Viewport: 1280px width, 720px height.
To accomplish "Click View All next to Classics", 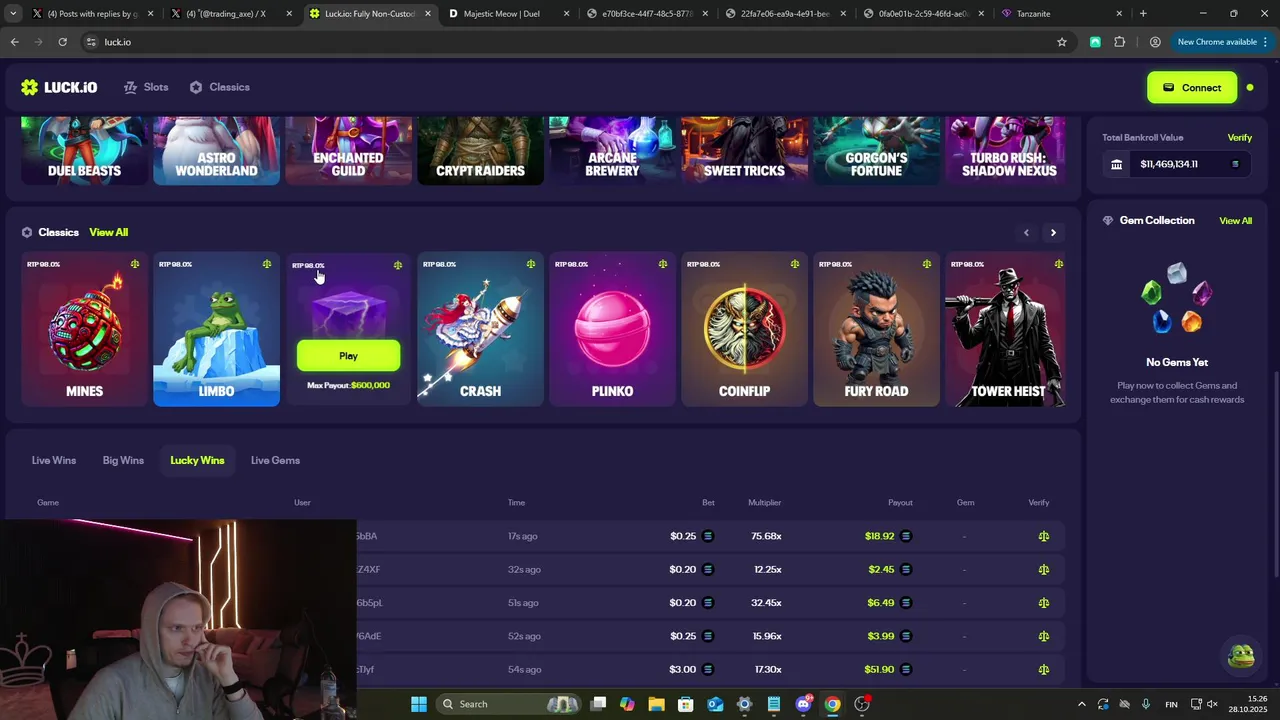I will 108,232.
